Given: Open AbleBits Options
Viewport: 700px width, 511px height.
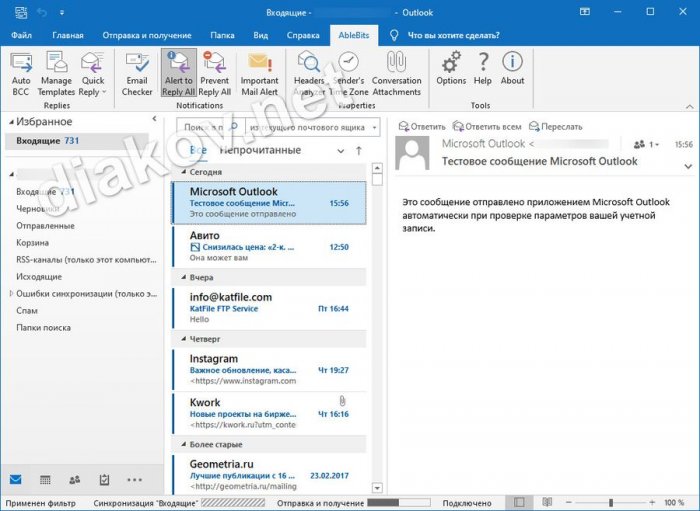Looking at the screenshot, I should point(451,69).
